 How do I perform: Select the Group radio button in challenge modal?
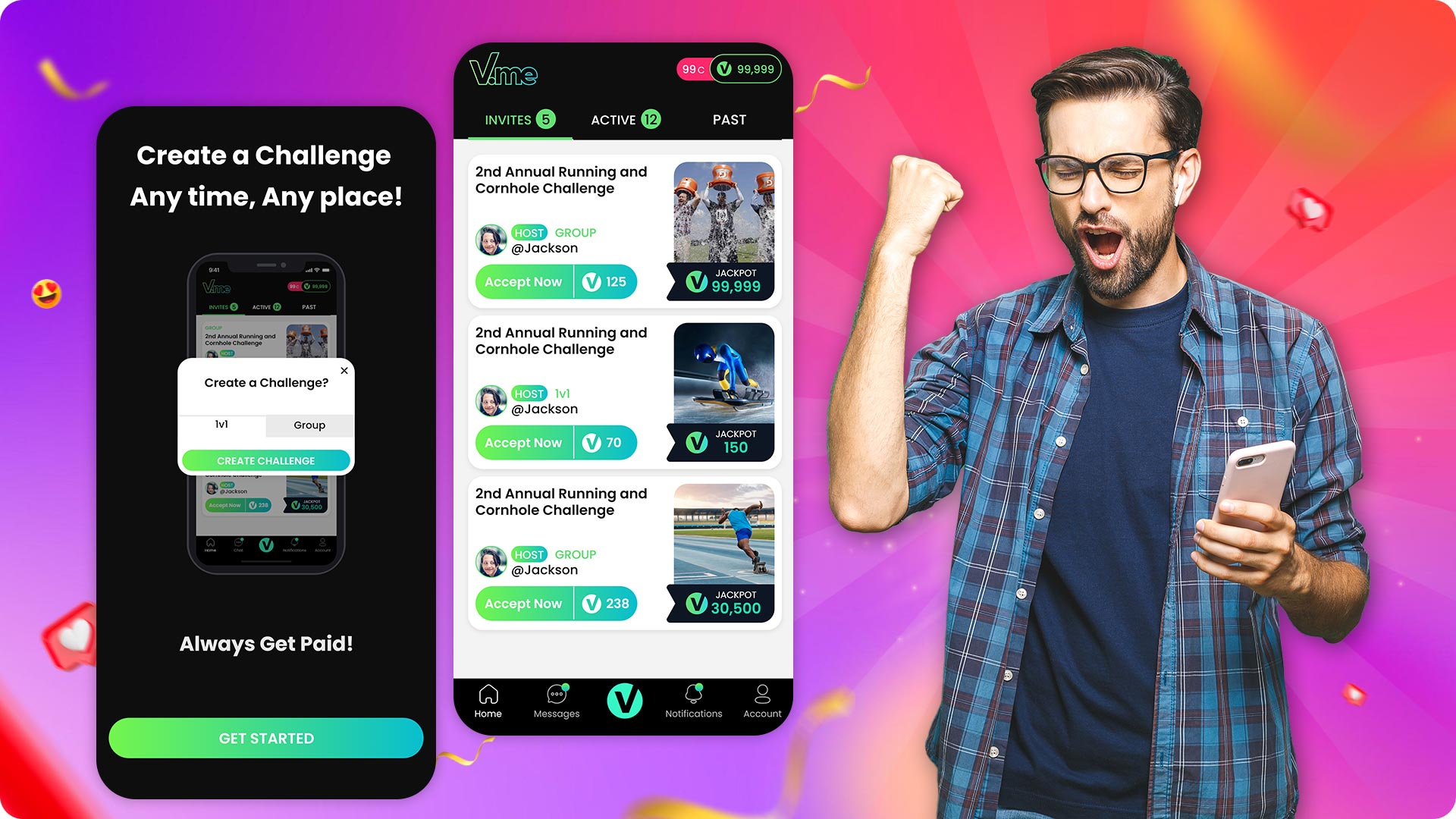pyautogui.click(x=309, y=425)
